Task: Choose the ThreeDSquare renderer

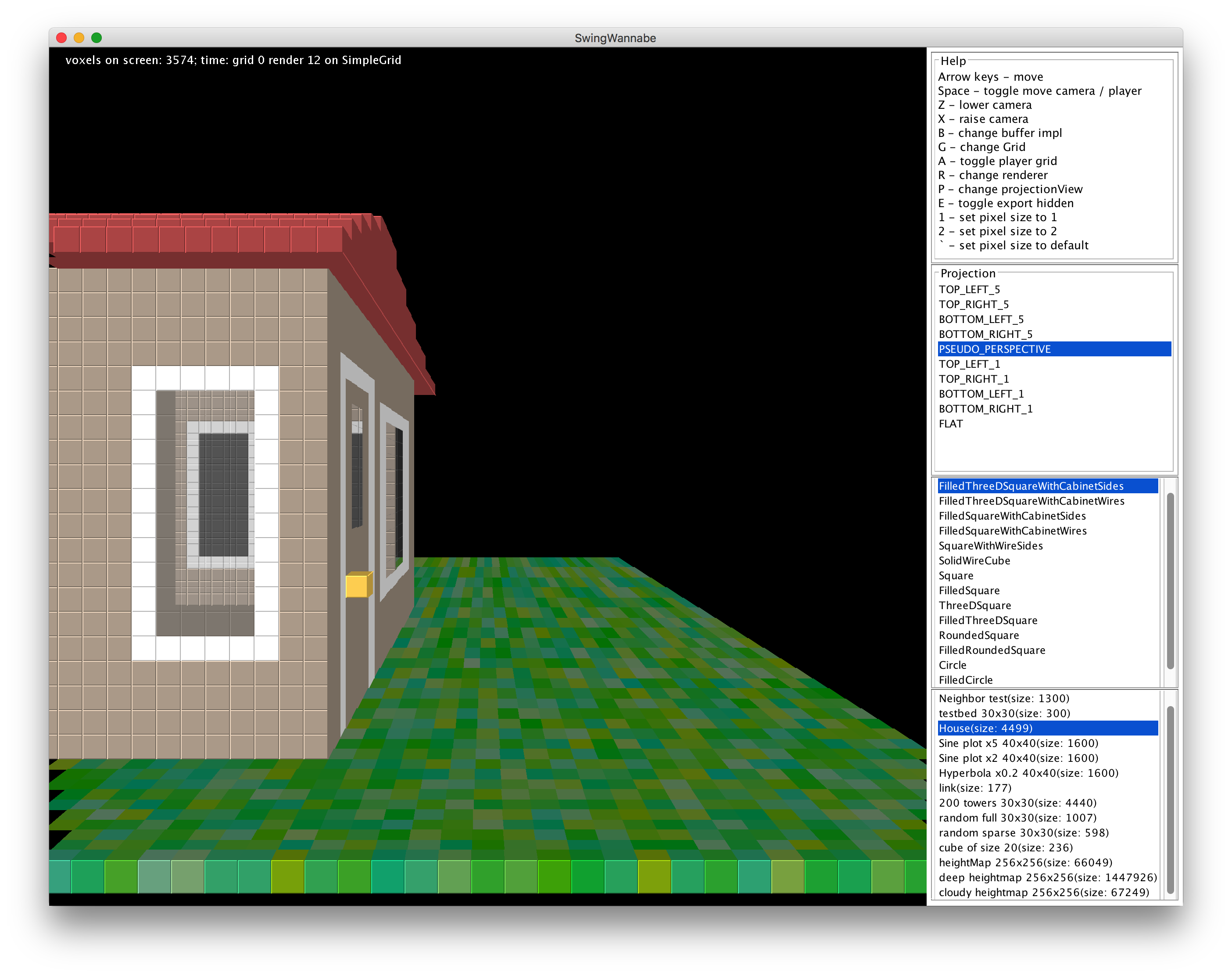Action: (x=1048, y=605)
